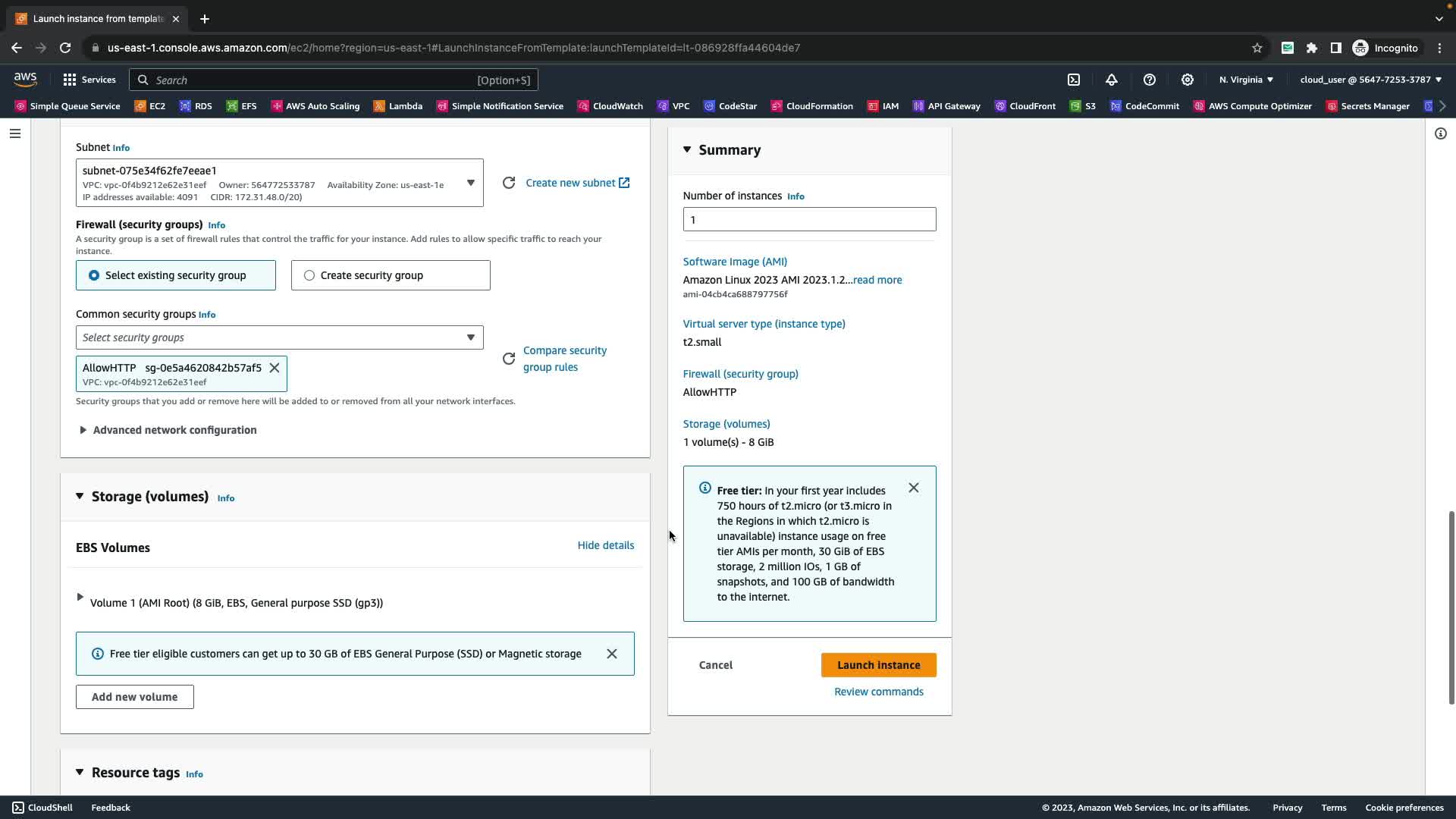Remove the AllowHTTP security group tag

(x=275, y=368)
